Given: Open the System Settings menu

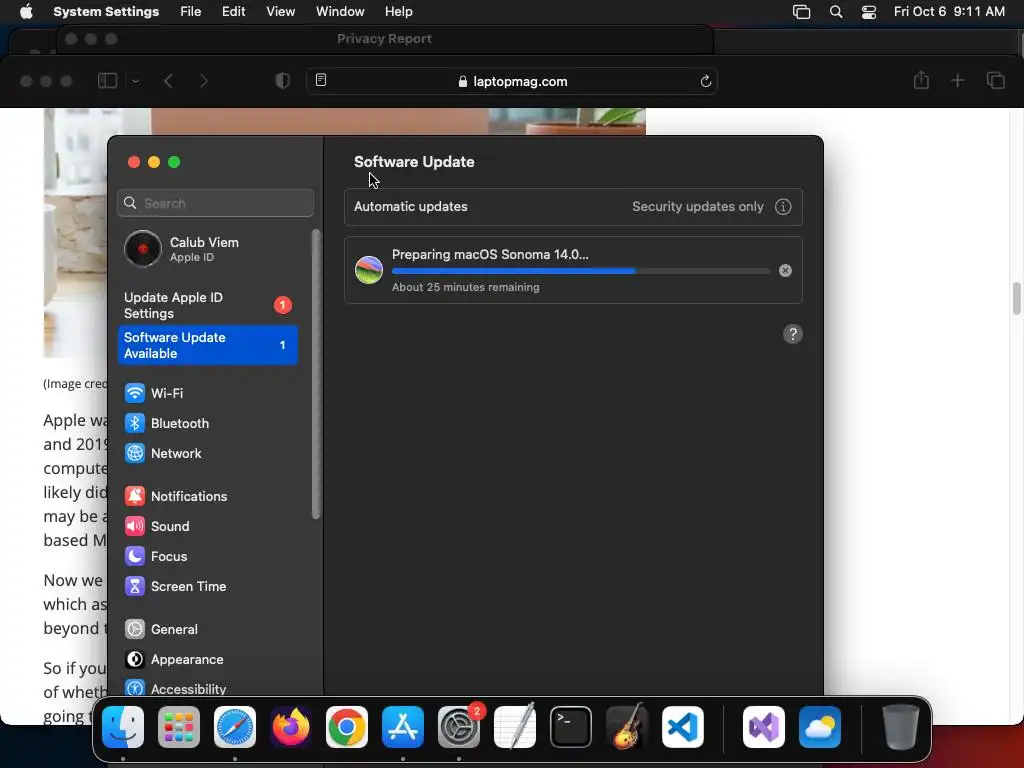Looking at the screenshot, I should coord(106,12).
